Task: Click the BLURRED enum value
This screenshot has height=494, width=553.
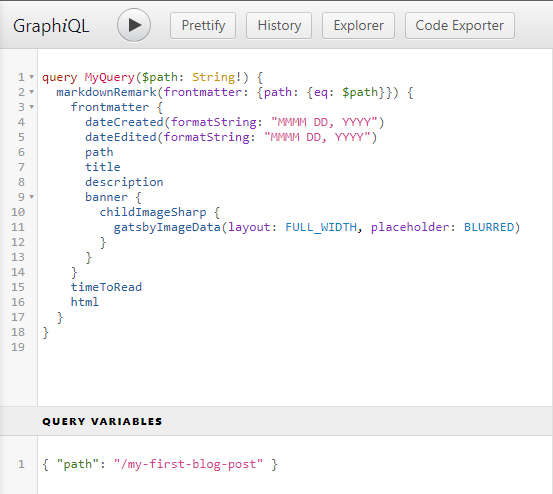Action: [489, 227]
